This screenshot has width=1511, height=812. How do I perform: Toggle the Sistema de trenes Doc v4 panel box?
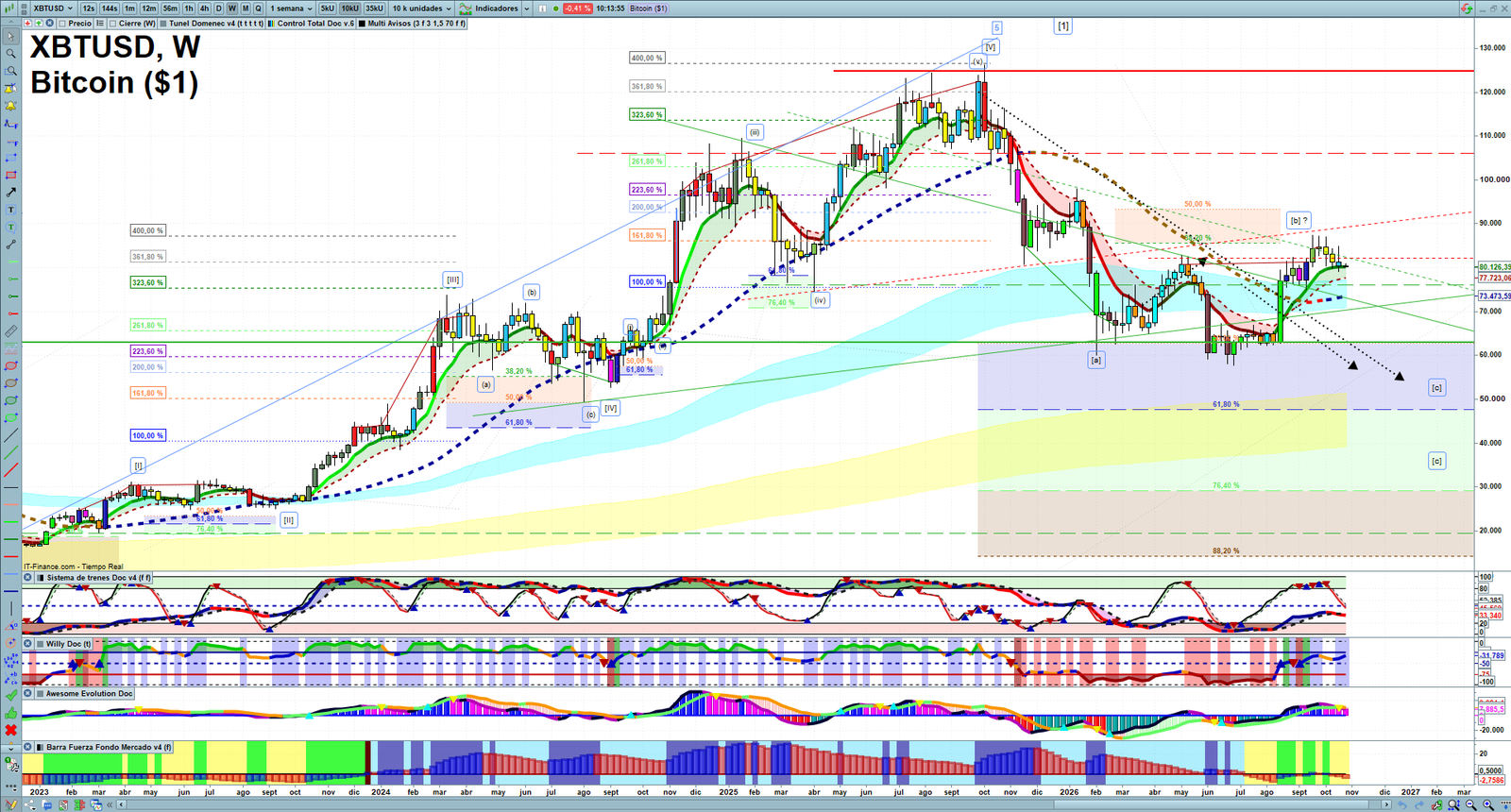(40, 578)
